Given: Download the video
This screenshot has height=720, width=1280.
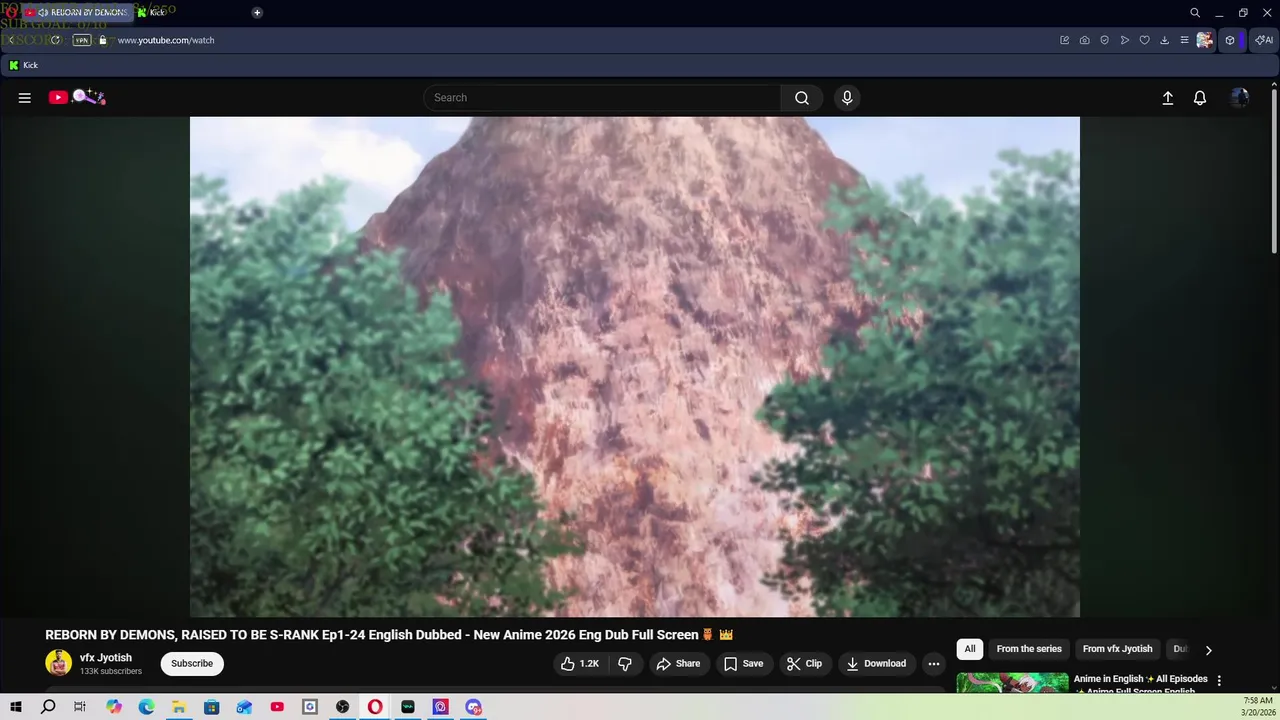Looking at the screenshot, I should coord(876,664).
